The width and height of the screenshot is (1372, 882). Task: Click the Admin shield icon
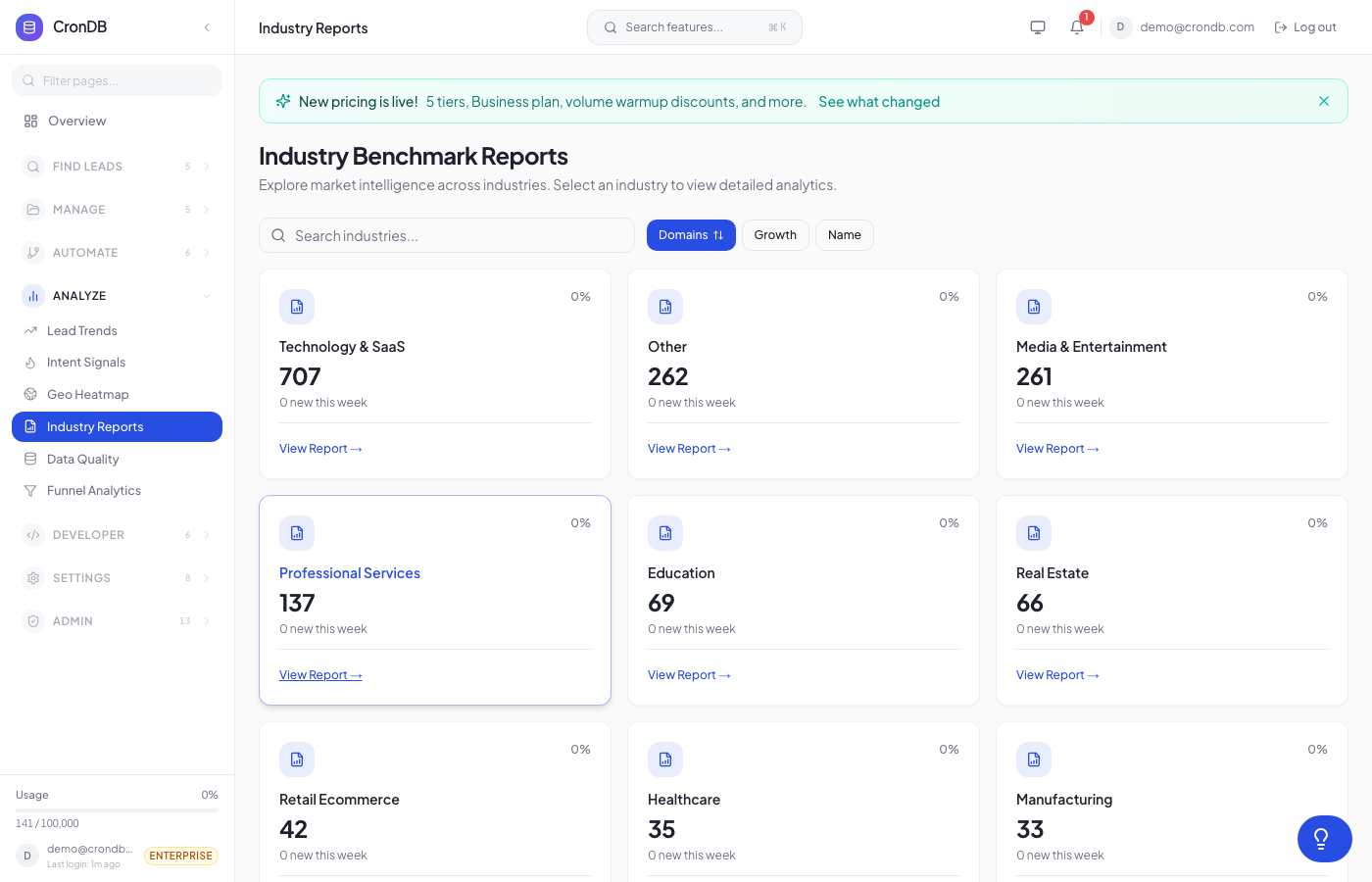click(x=33, y=621)
